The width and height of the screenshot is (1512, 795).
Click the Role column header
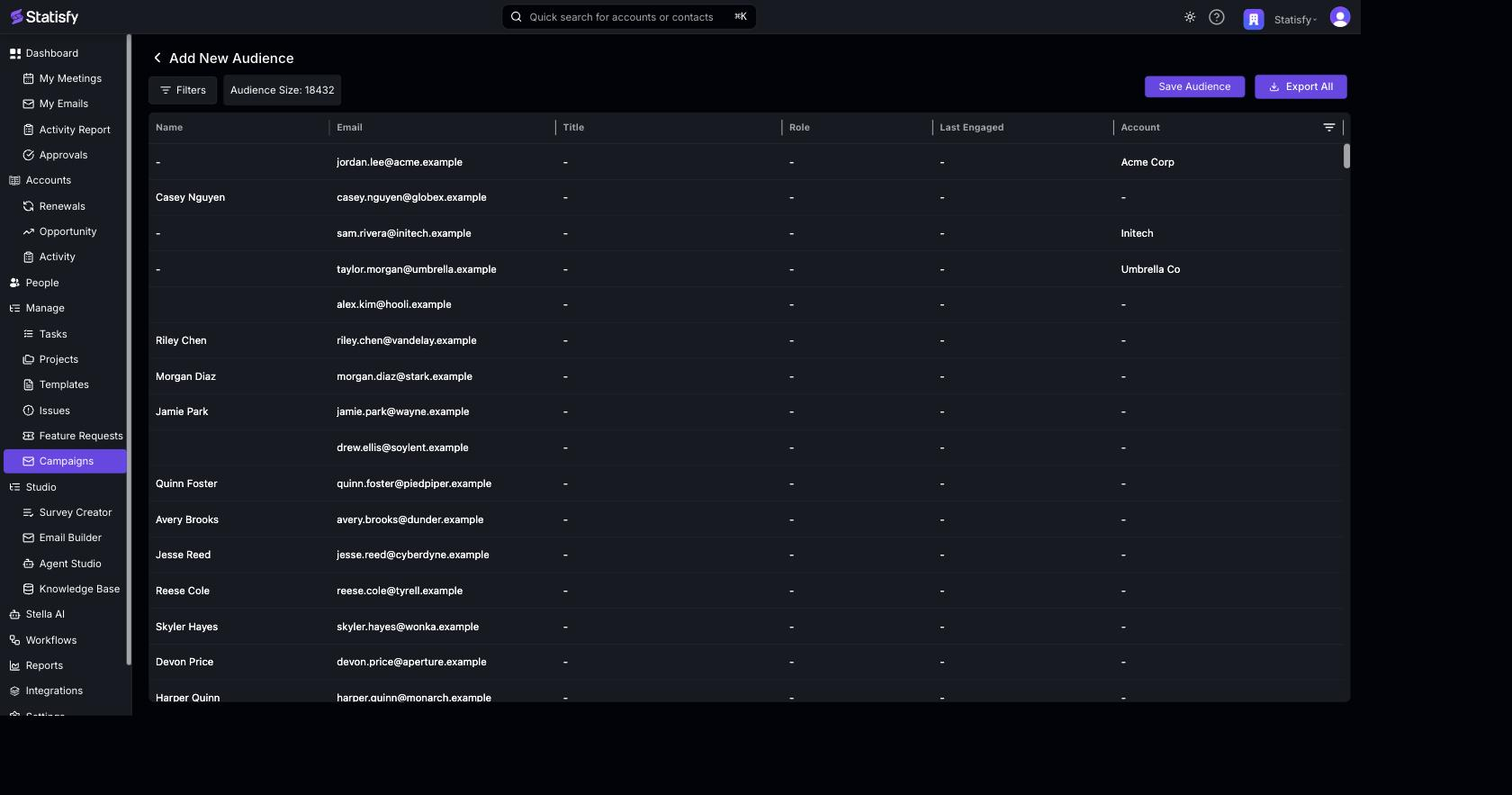799,127
